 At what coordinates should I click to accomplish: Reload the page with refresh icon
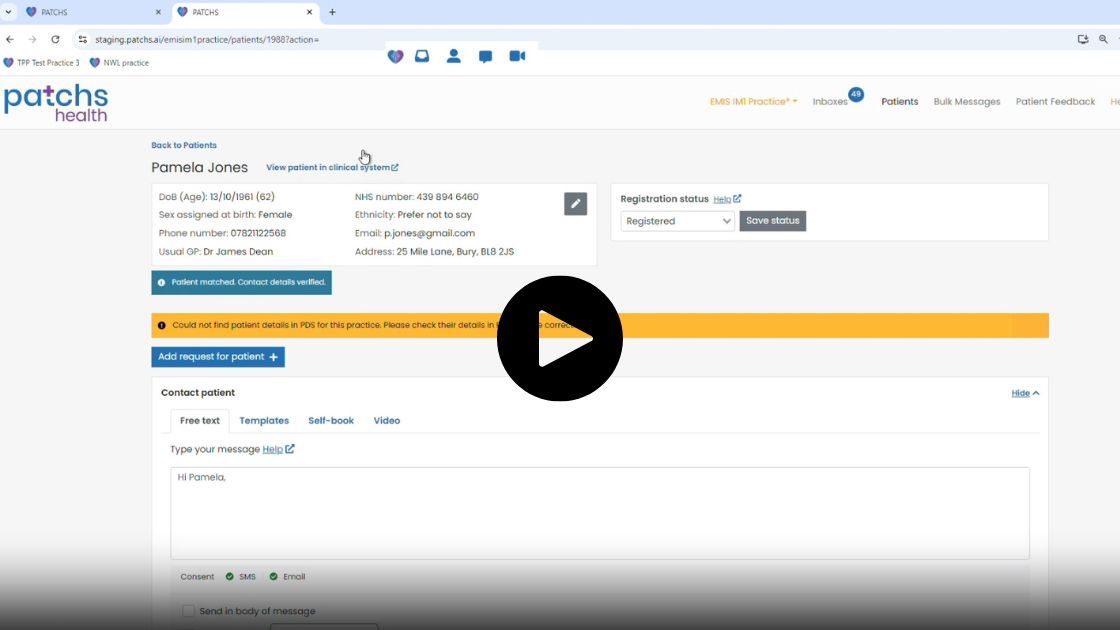pyautogui.click(x=55, y=39)
